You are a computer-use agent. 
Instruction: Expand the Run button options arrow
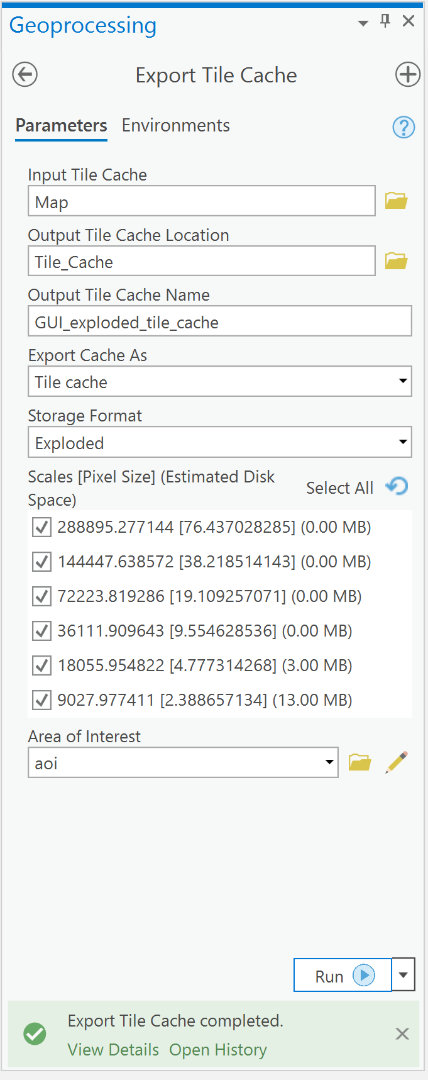403,975
